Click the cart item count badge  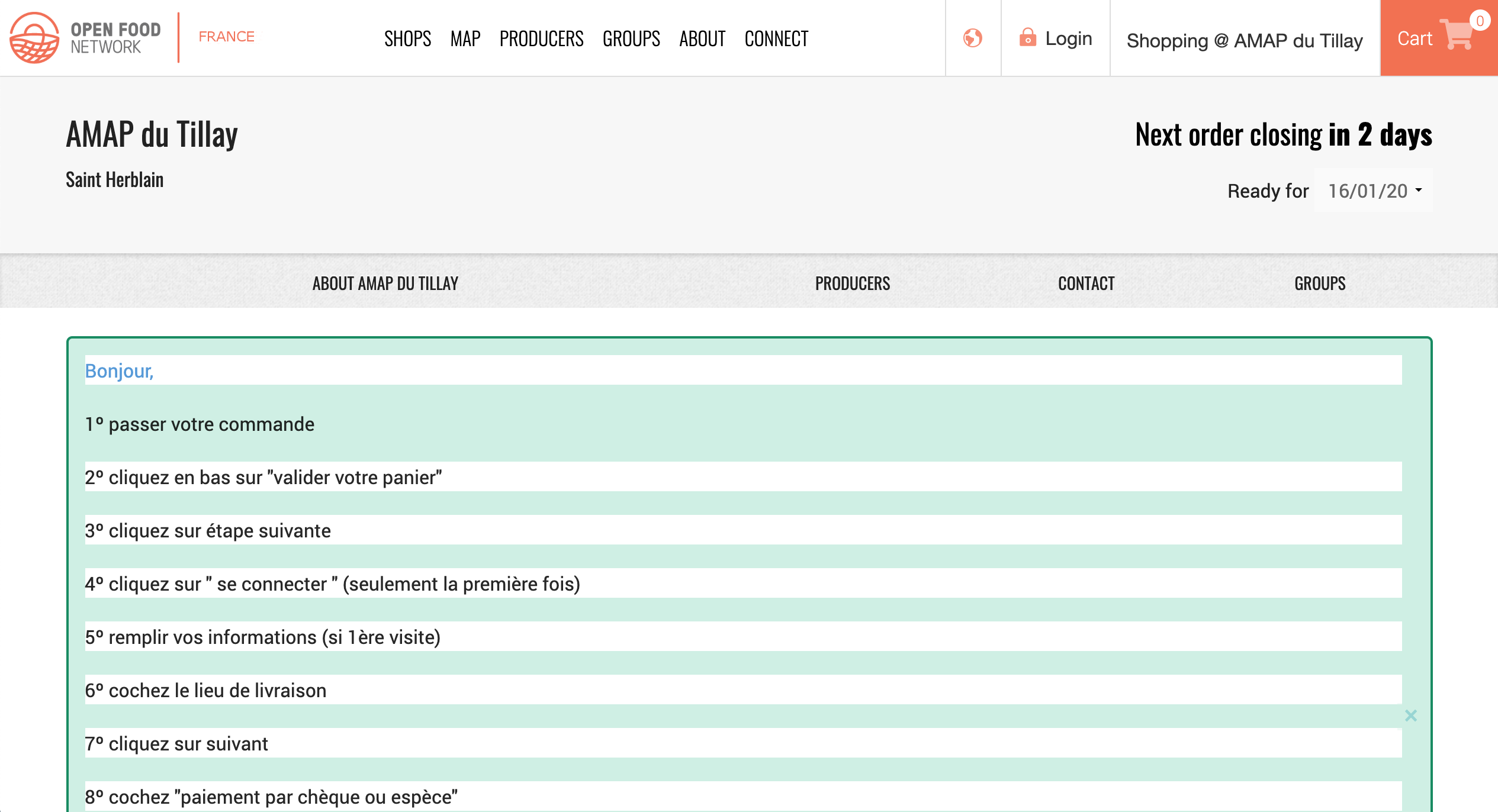(1480, 21)
